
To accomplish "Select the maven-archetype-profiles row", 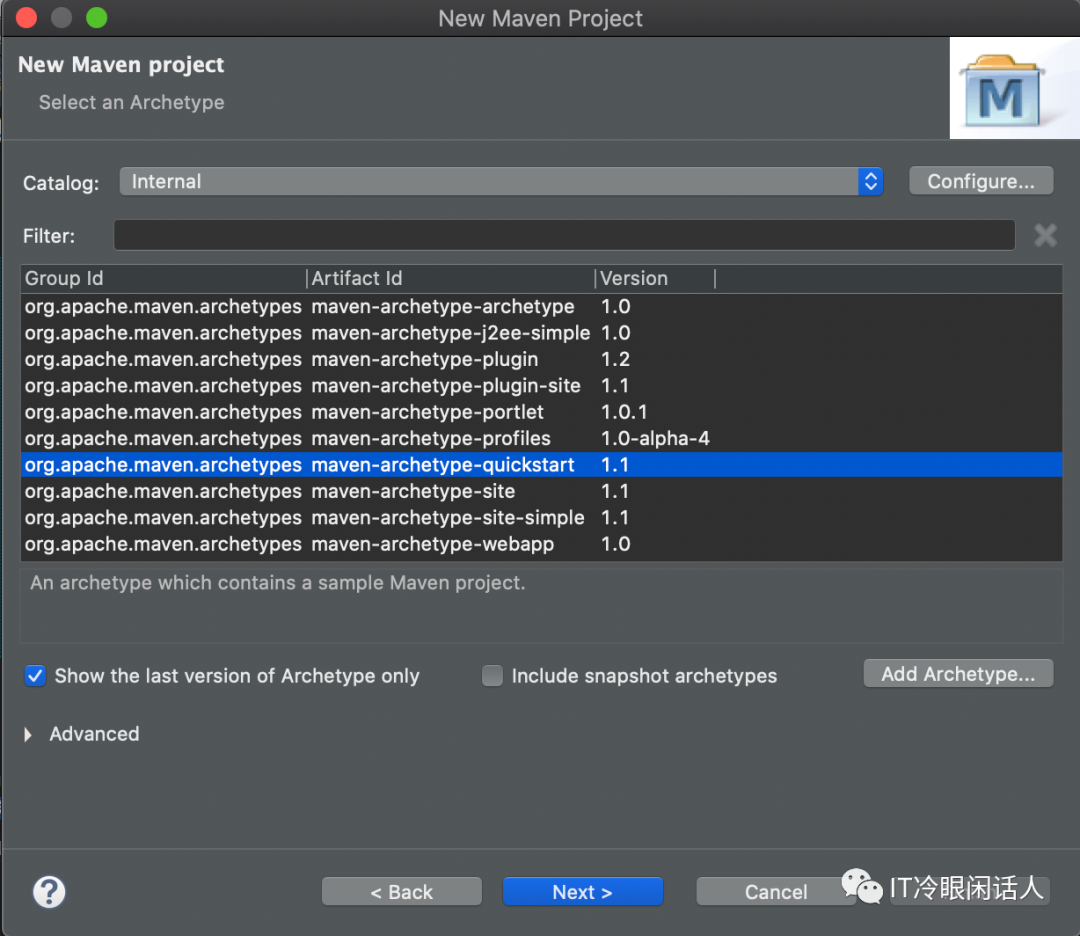I will coord(541,439).
